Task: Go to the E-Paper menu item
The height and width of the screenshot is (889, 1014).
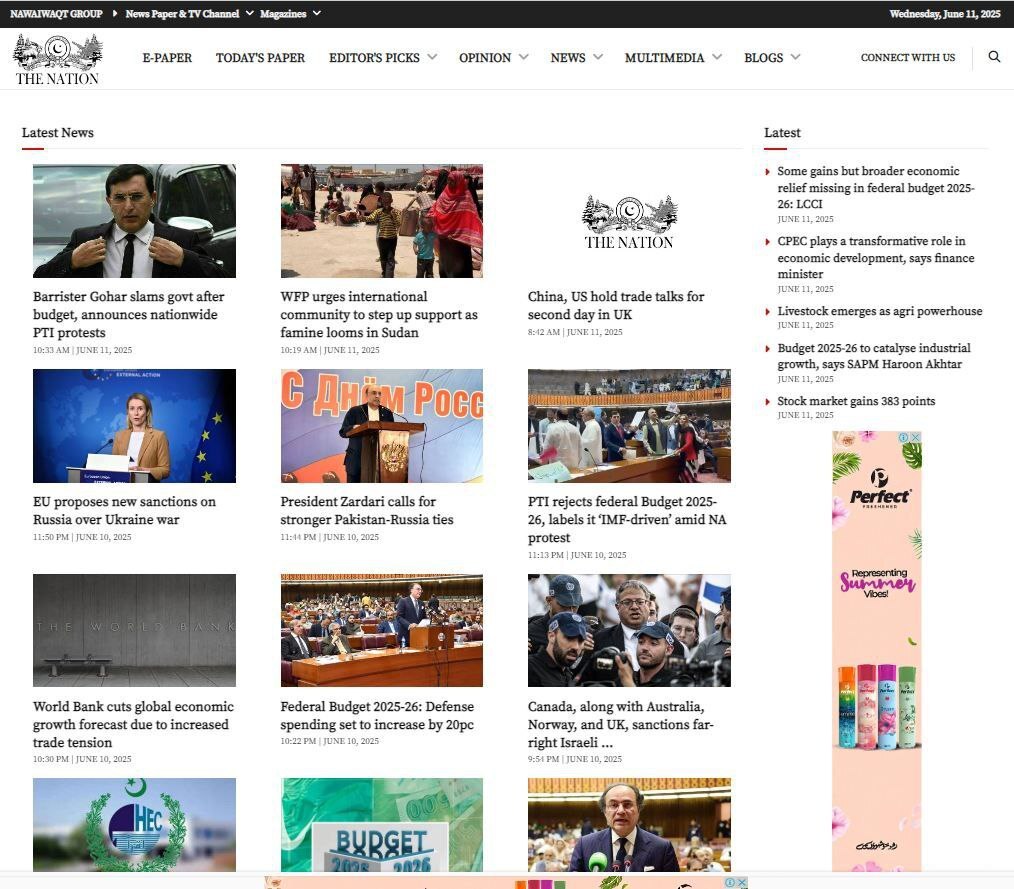Action: 167,58
